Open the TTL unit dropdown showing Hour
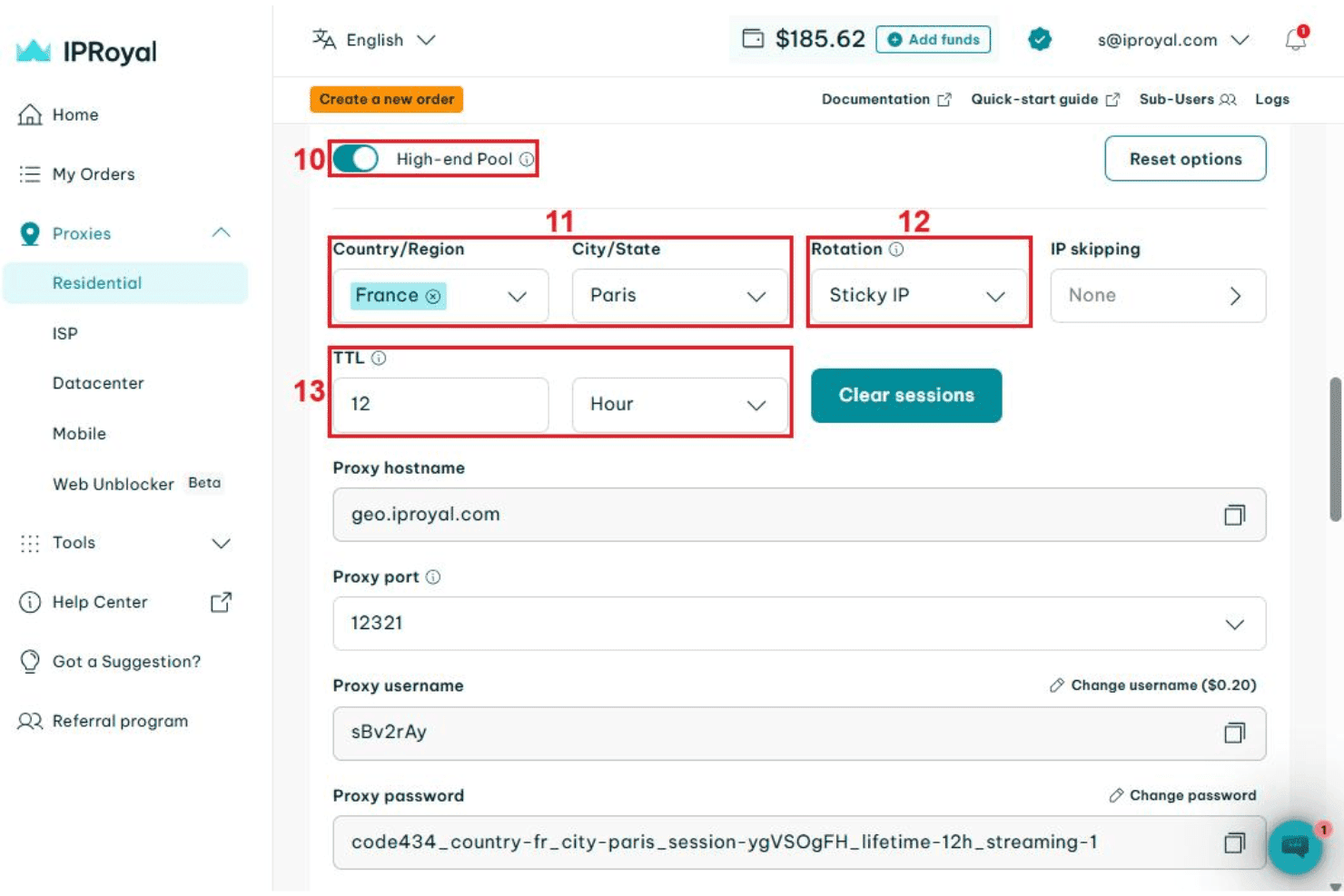The height and width of the screenshot is (896, 1344). [x=680, y=405]
